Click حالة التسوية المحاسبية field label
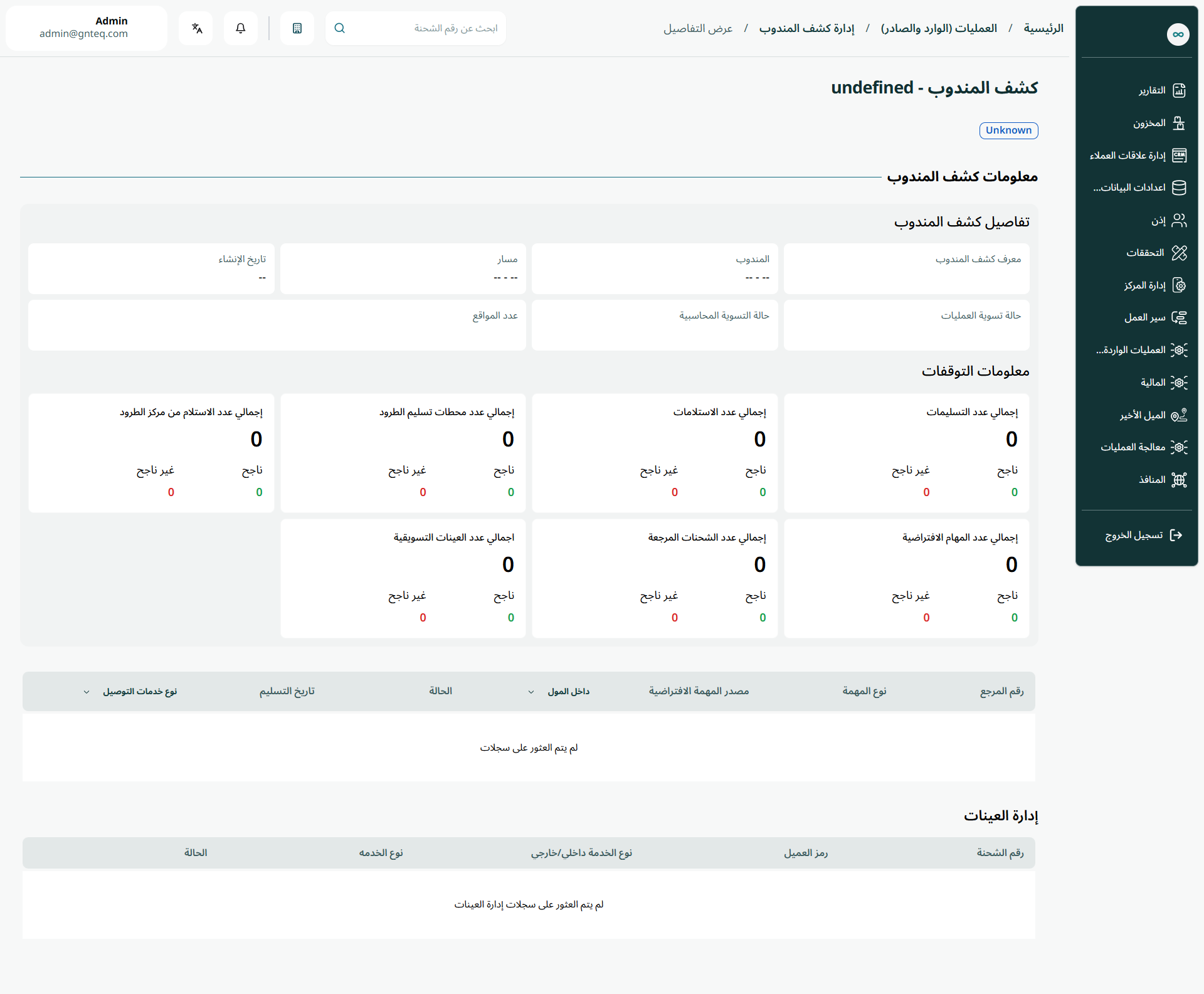Viewport: 1204px width, 994px height. click(724, 315)
